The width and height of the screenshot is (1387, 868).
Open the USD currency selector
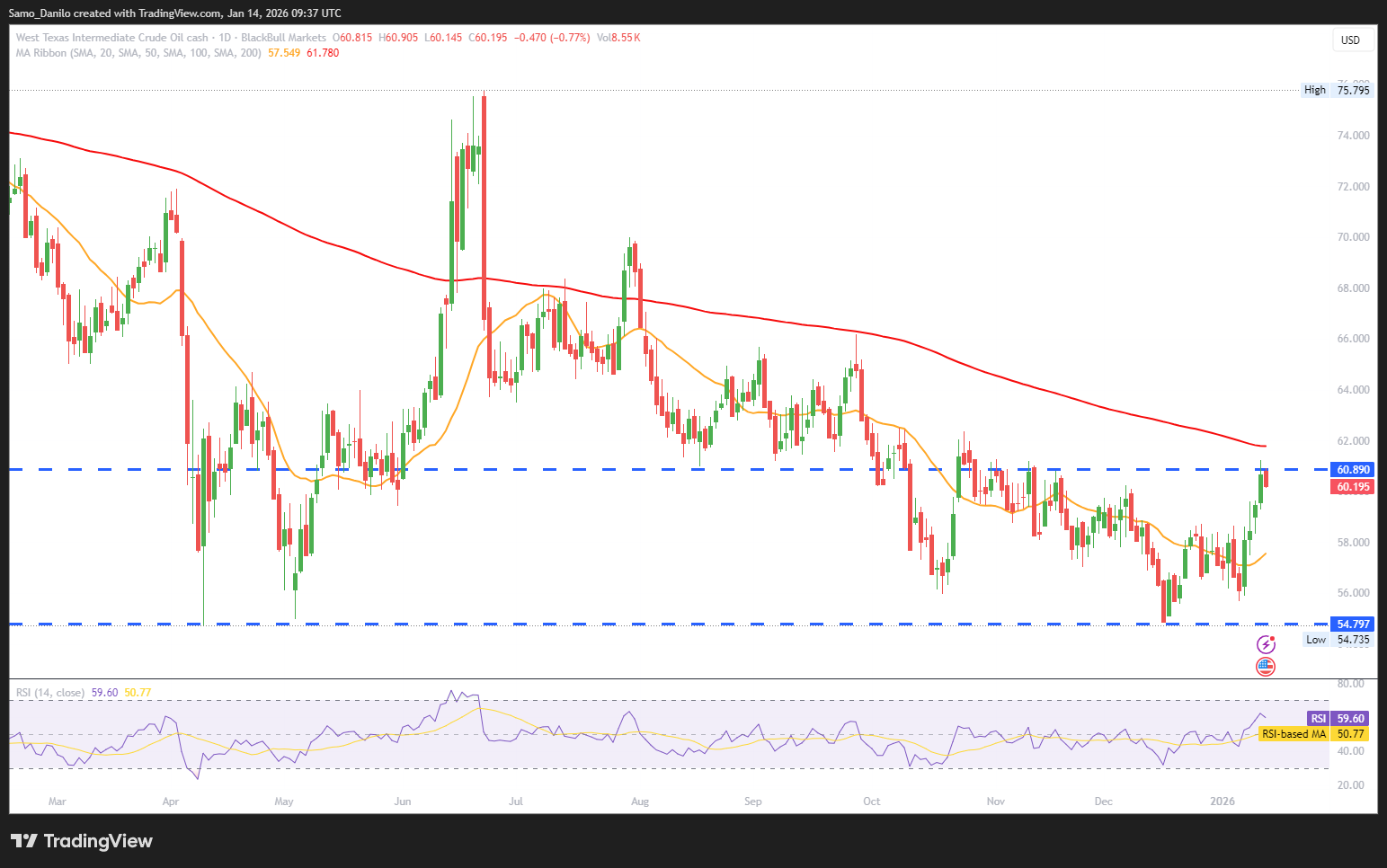point(1350,40)
